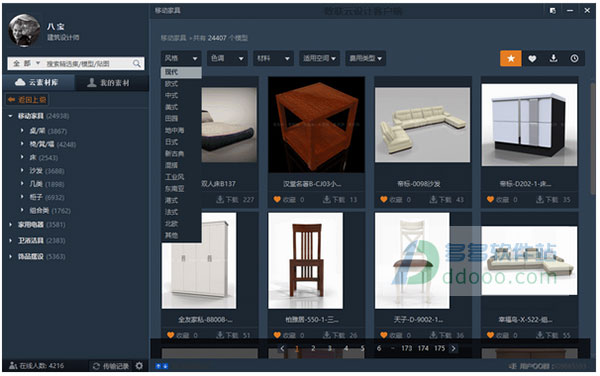This screenshot has height=376, width=600.
Task: Select 其他 style option
Action: [181, 235]
